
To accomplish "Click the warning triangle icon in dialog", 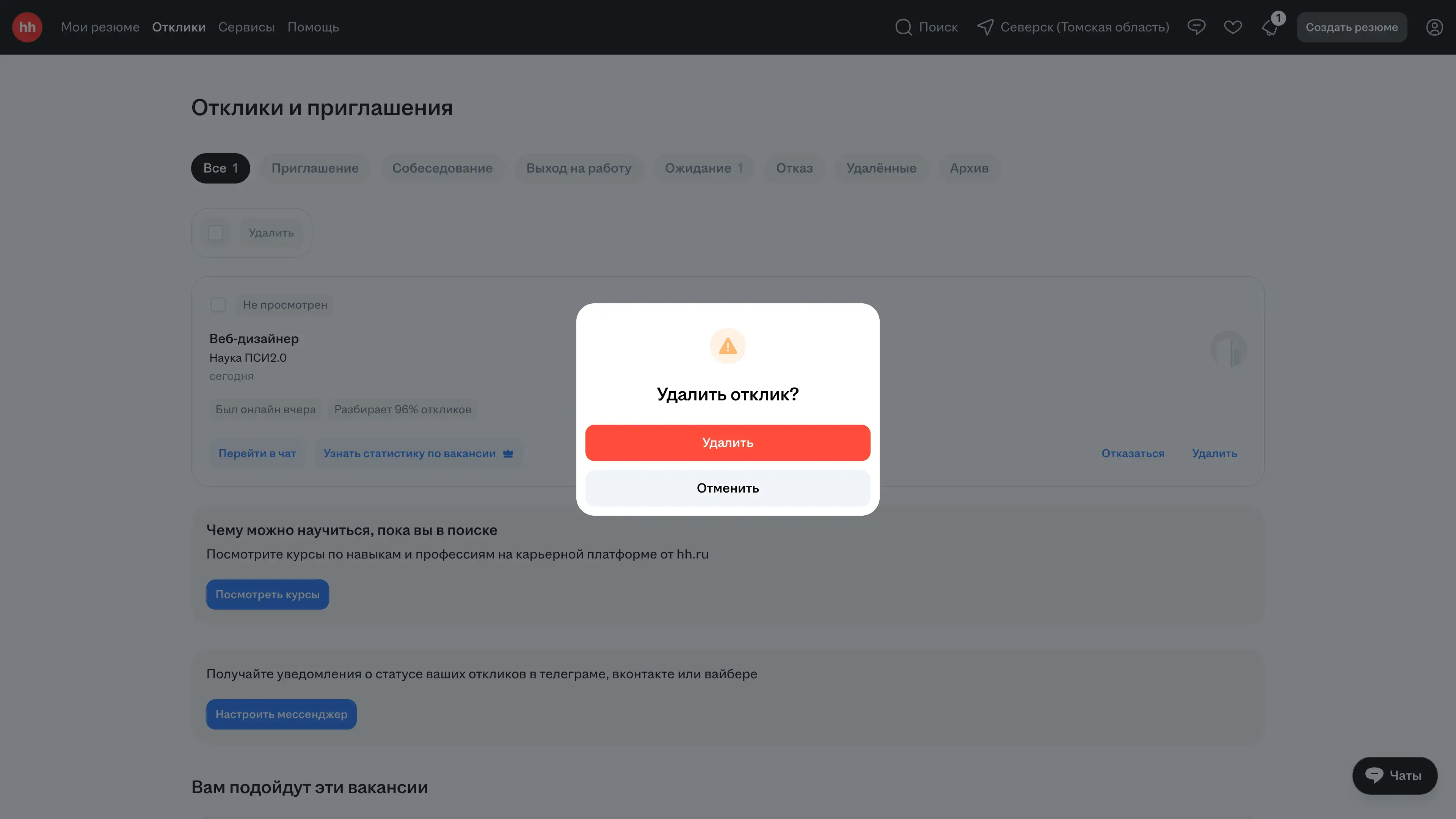I will click(x=728, y=346).
